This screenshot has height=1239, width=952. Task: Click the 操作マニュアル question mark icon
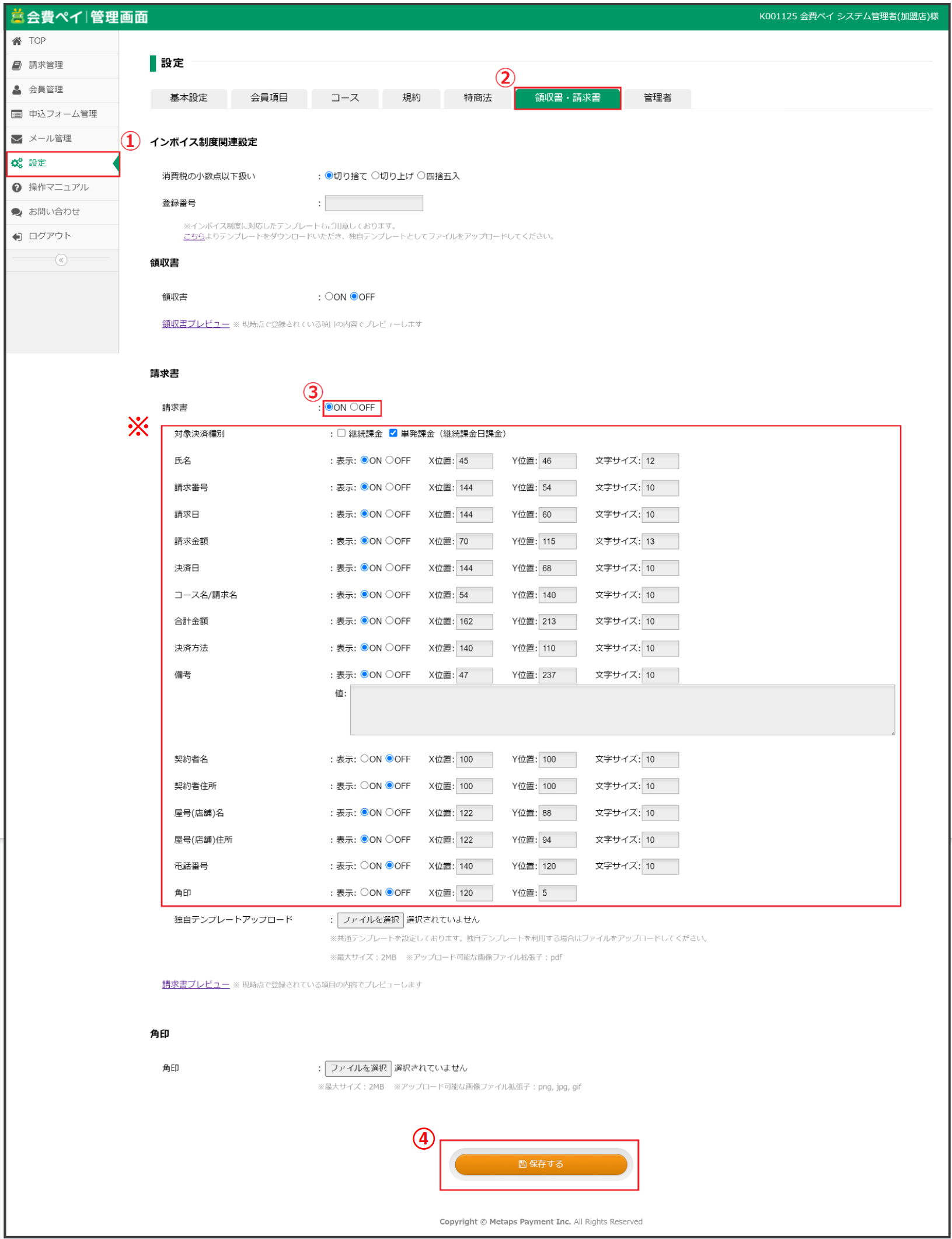coord(17,187)
